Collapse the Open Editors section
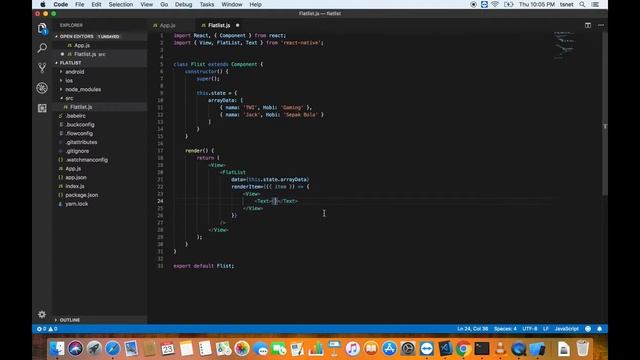640x360 pixels. tap(76, 36)
